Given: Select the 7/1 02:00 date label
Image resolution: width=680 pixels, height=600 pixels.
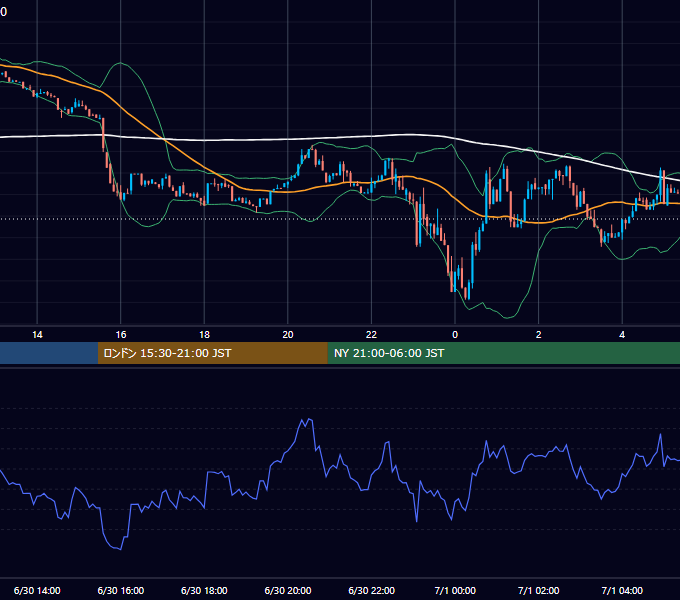Looking at the screenshot, I should pyautogui.click(x=538, y=590).
